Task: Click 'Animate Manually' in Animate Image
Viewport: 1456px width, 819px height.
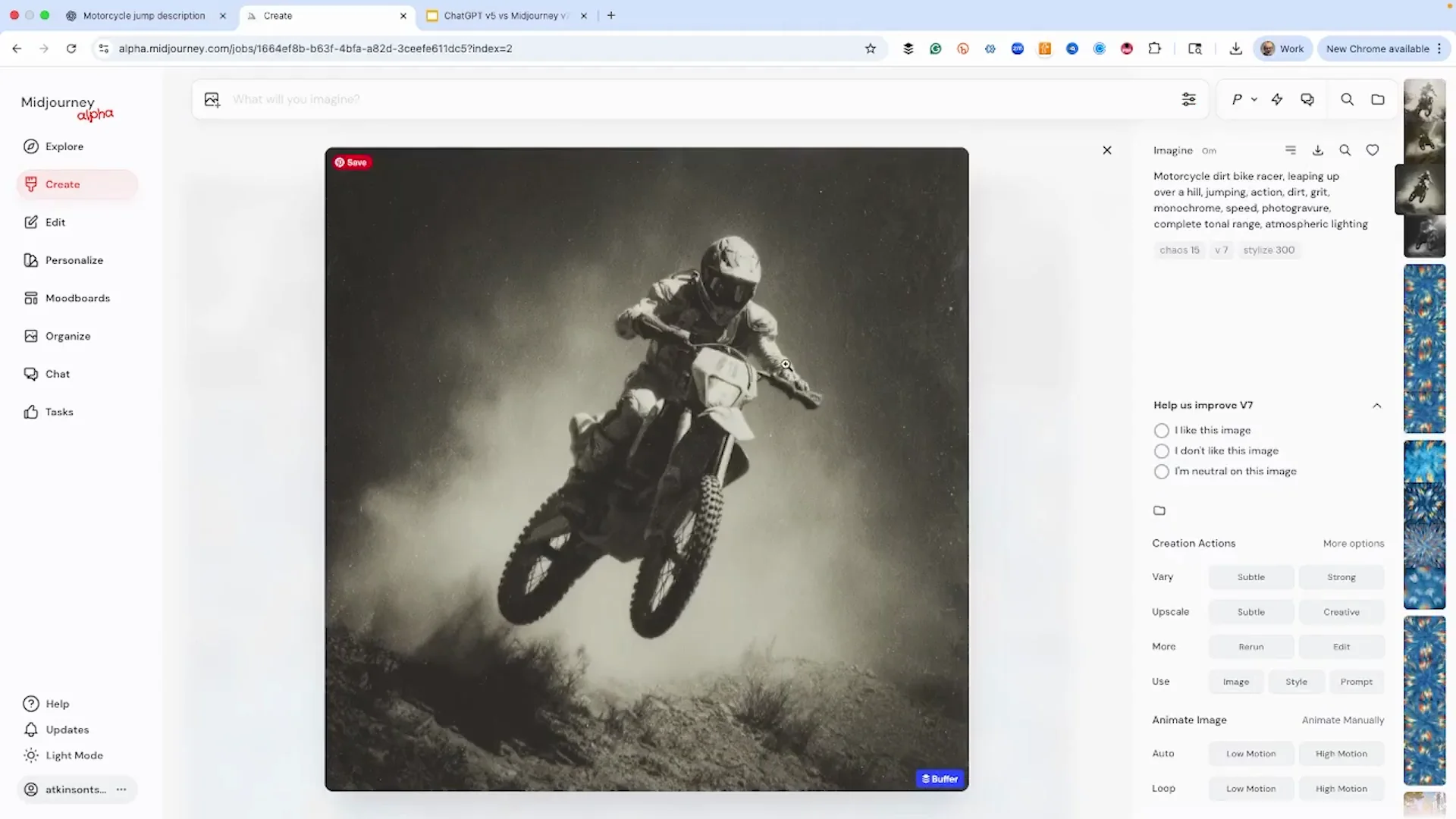Action: (1343, 720)
